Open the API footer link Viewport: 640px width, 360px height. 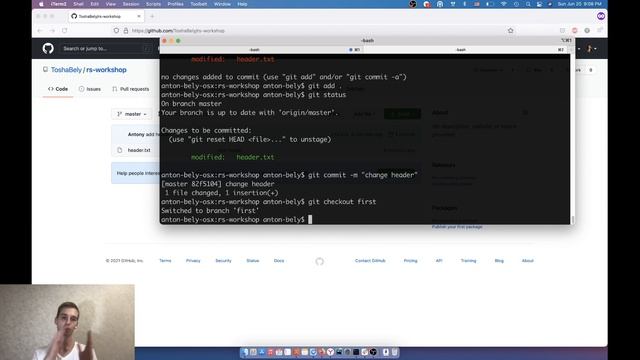439,260
